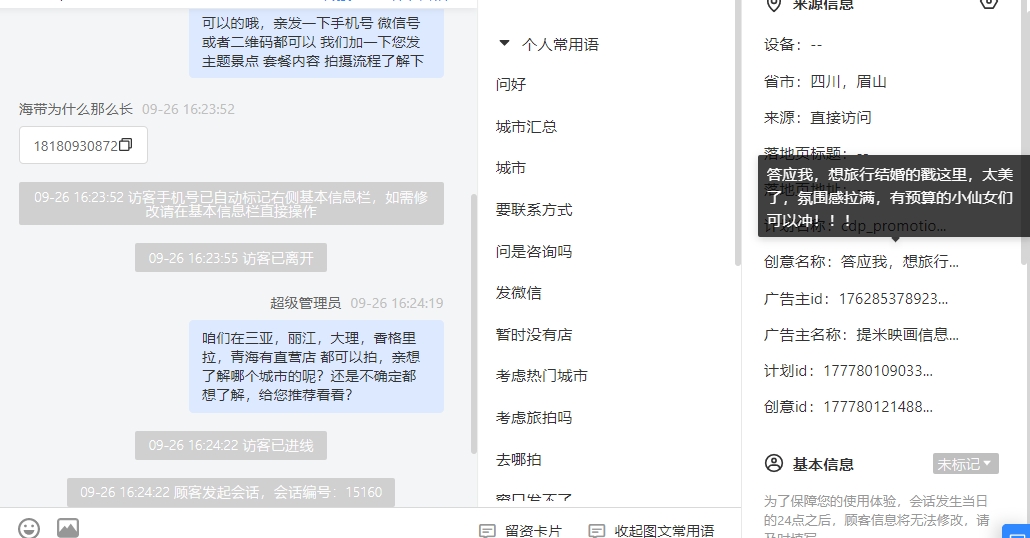
Task: Select the 要联系方式 quick phrase
Action: coord(534,210)
